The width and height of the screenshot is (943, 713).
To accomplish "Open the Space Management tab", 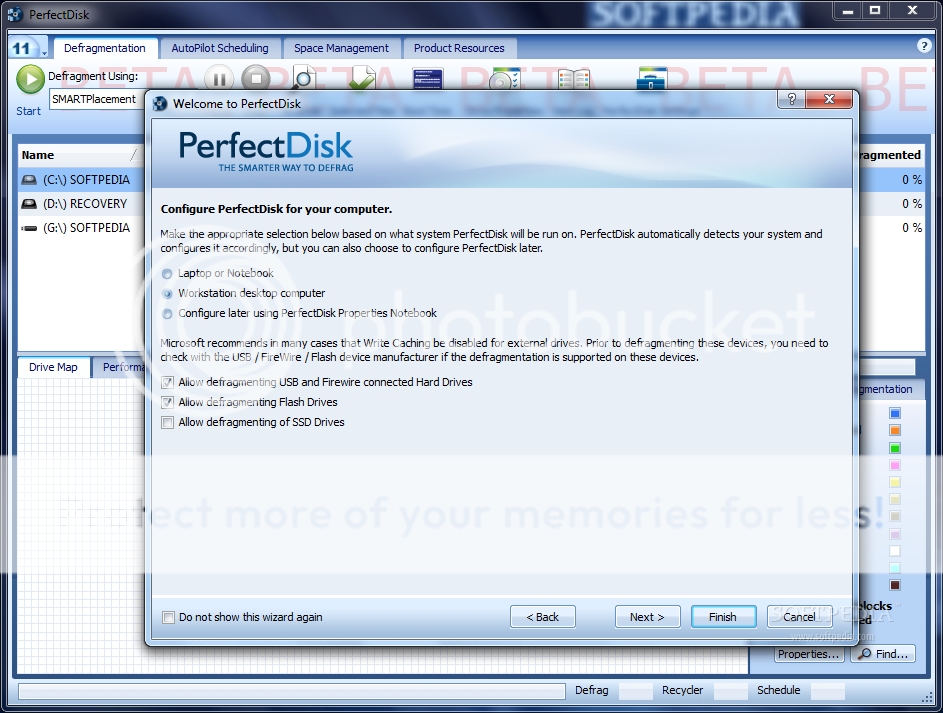I will (341, 47).
